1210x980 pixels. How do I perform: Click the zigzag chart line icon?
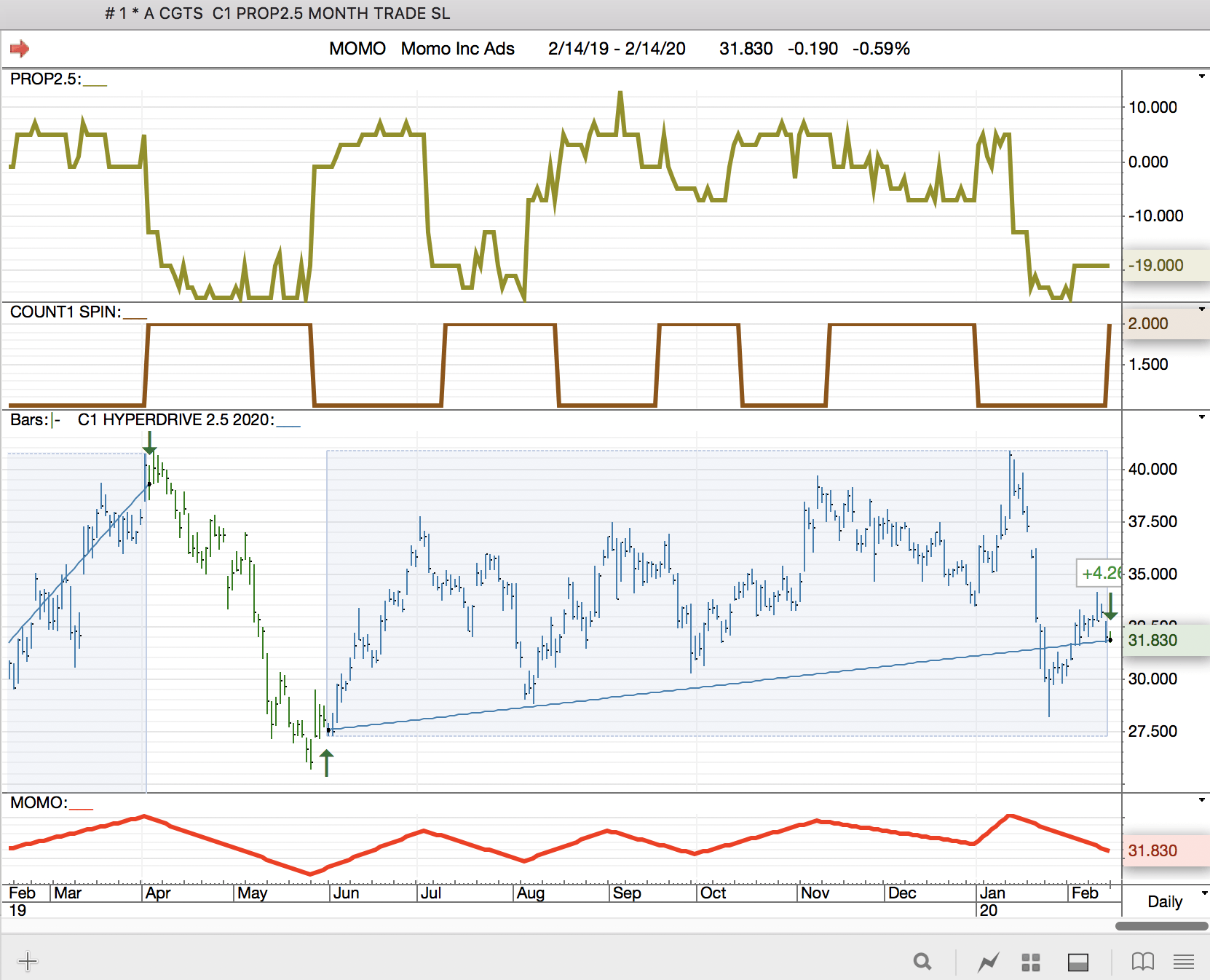pos(988,962)
